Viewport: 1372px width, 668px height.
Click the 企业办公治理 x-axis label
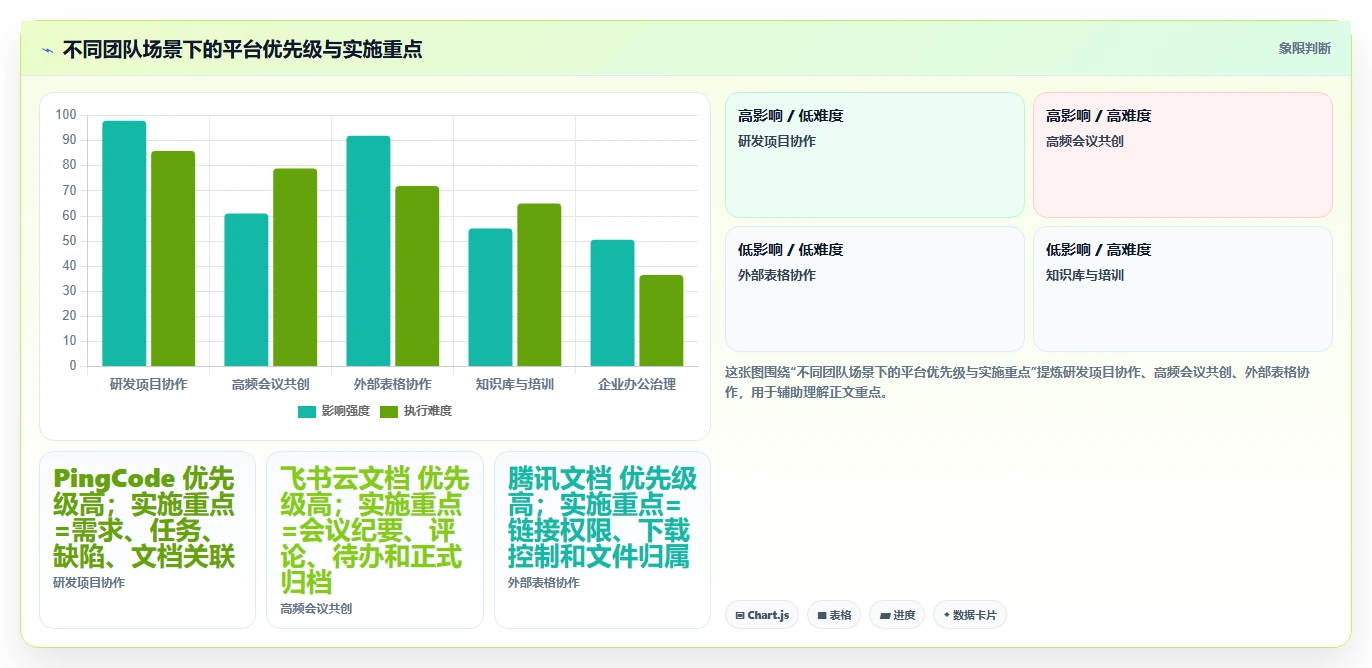636,384
